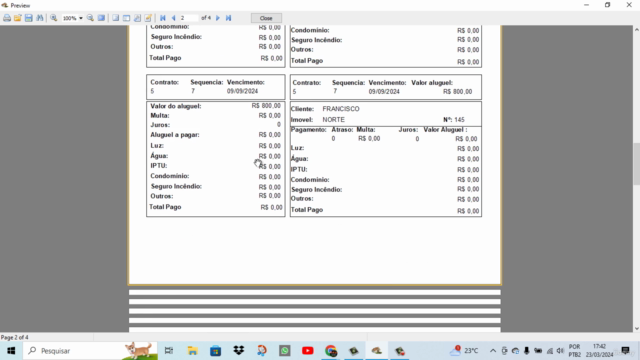Open page settings toolbar icon

click(x=137, y=18)
